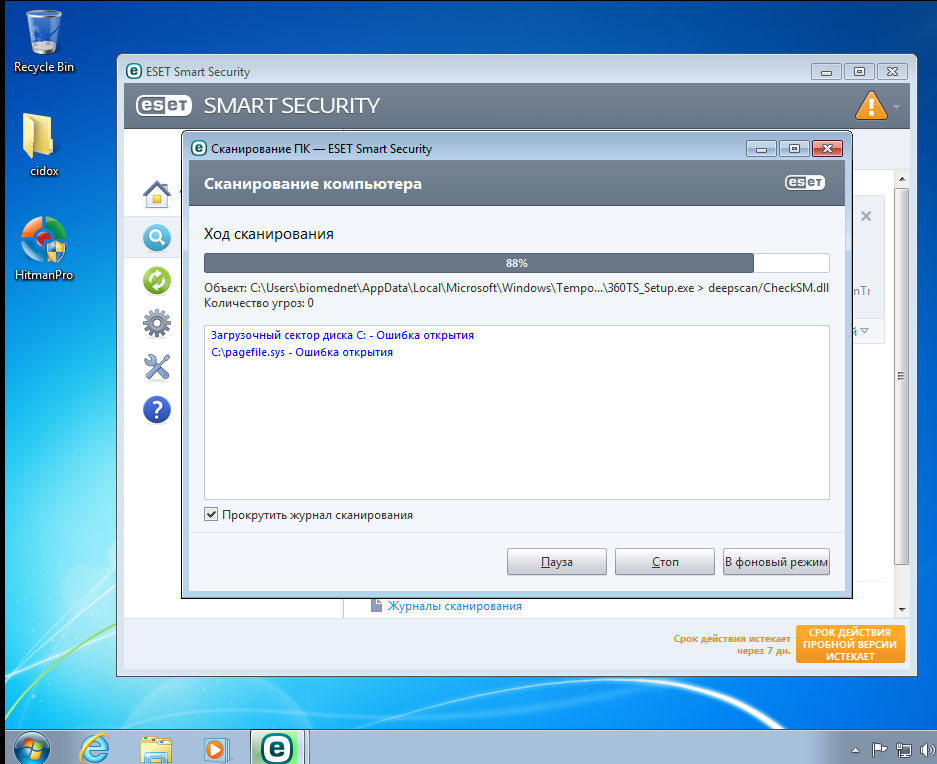
Task: Open Windows Explorer from taskbar
Action: pos(156,749)
